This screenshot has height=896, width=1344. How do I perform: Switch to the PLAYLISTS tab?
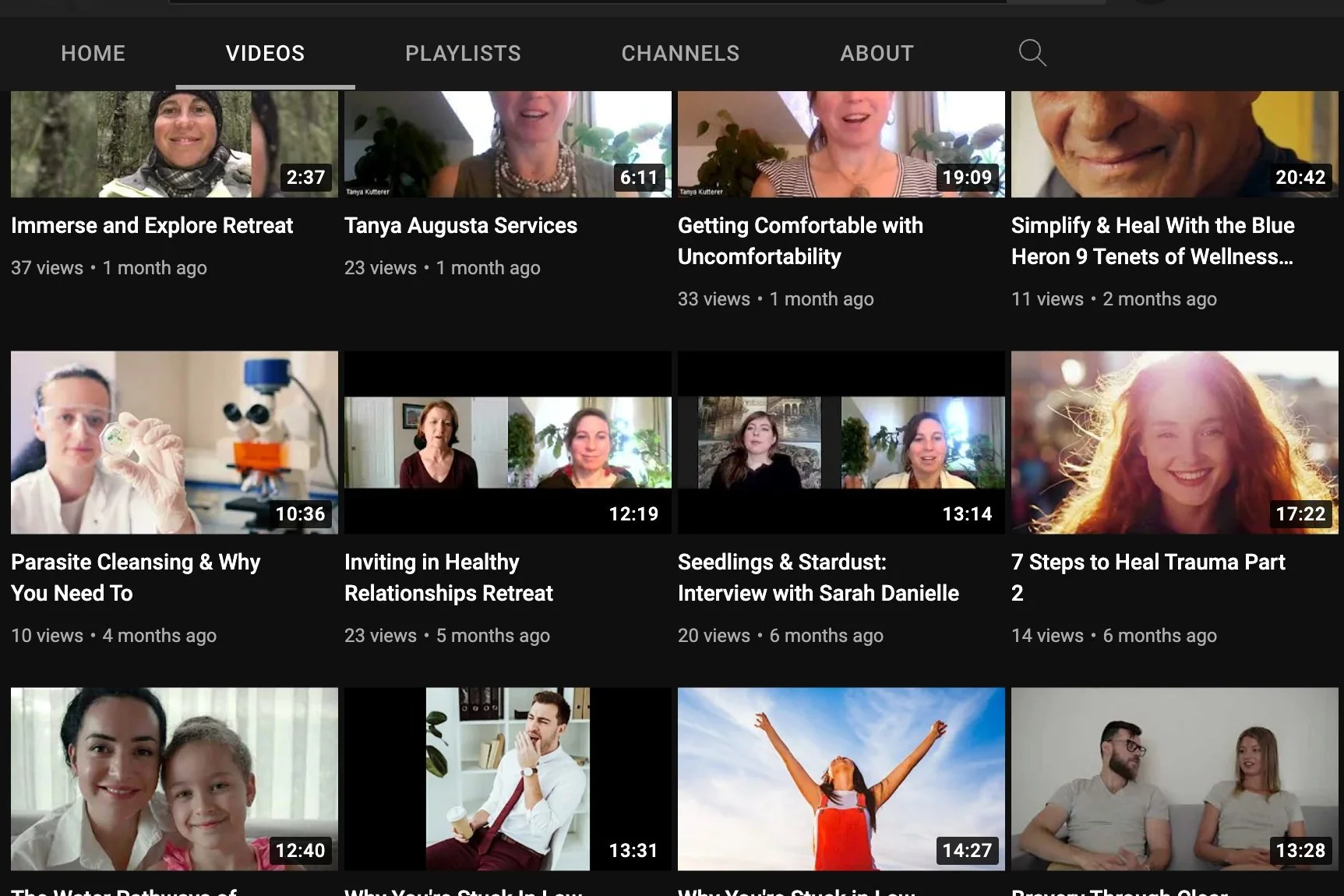click(463, 53)
